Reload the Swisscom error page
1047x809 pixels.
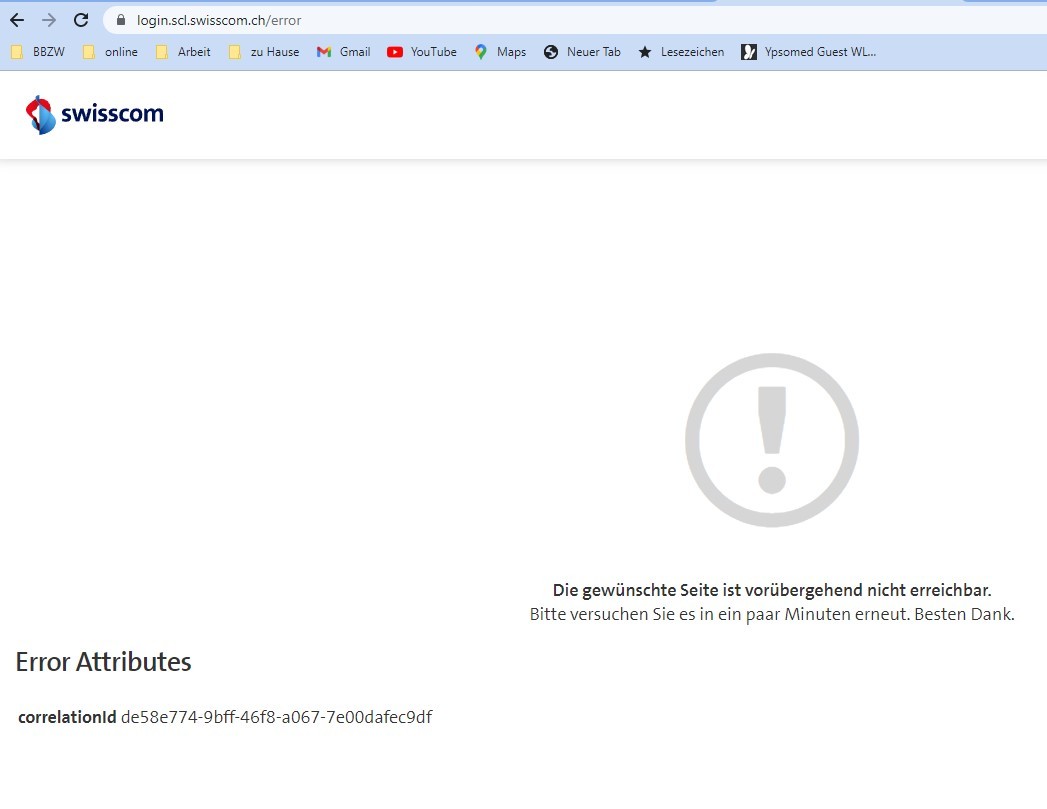pos(82,20)
